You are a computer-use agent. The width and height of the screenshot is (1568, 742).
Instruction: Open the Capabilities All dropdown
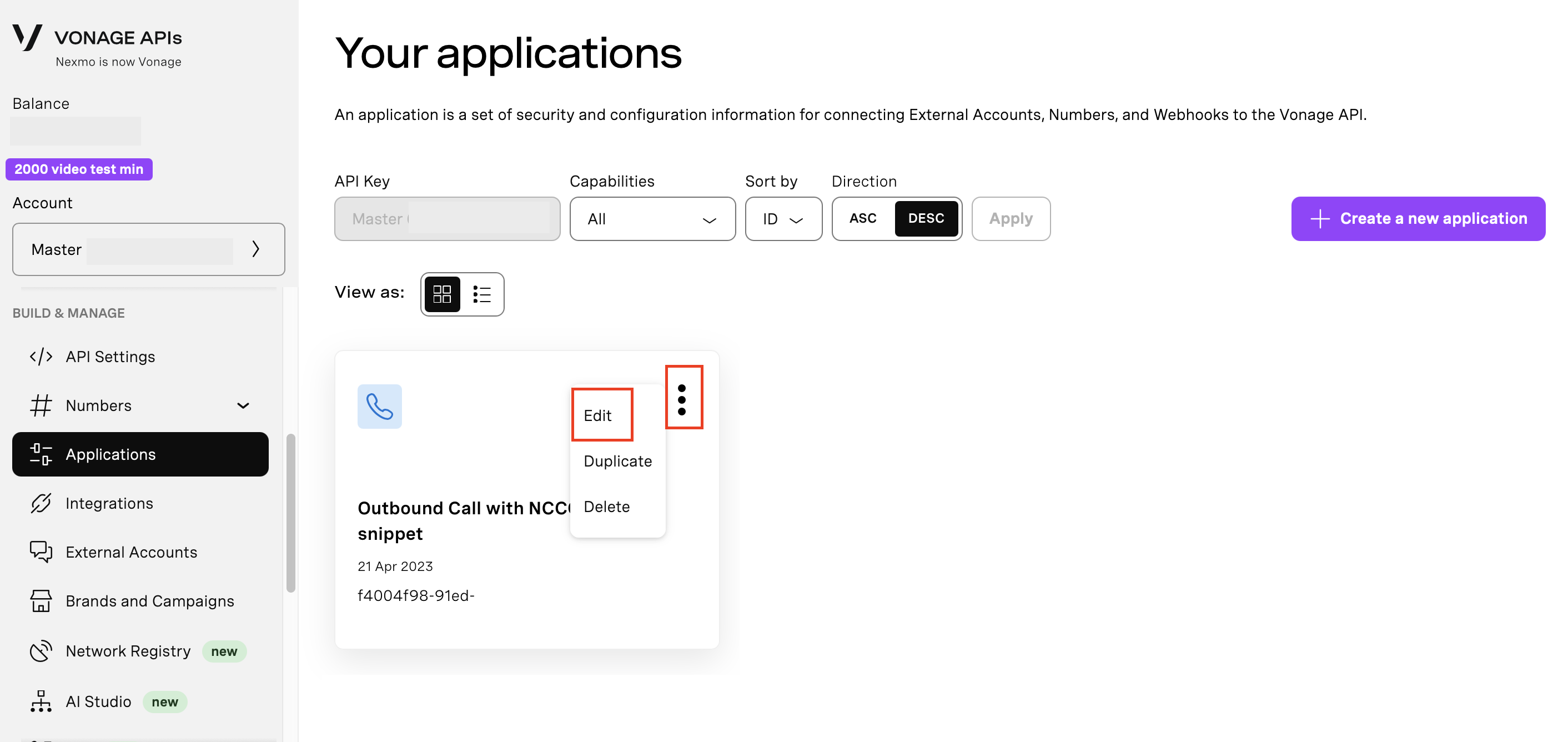coord(652,219)
